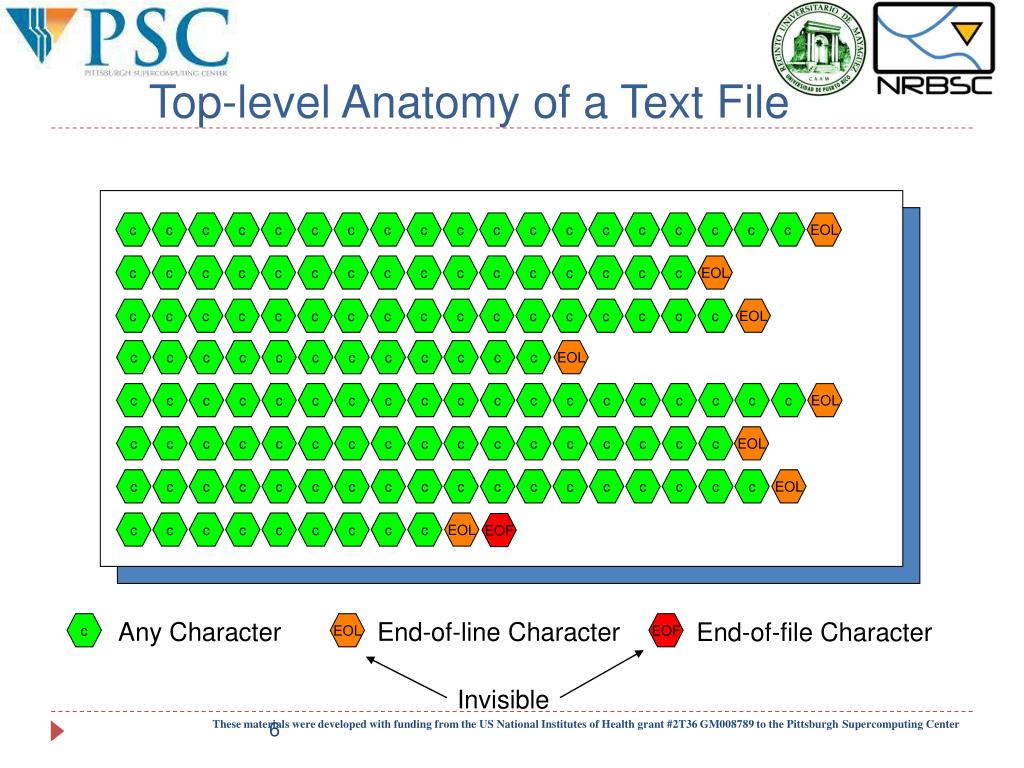Click the red EOF legend hexagon
The width and height of the screenshot is (1024, 768).
(666, 631)
